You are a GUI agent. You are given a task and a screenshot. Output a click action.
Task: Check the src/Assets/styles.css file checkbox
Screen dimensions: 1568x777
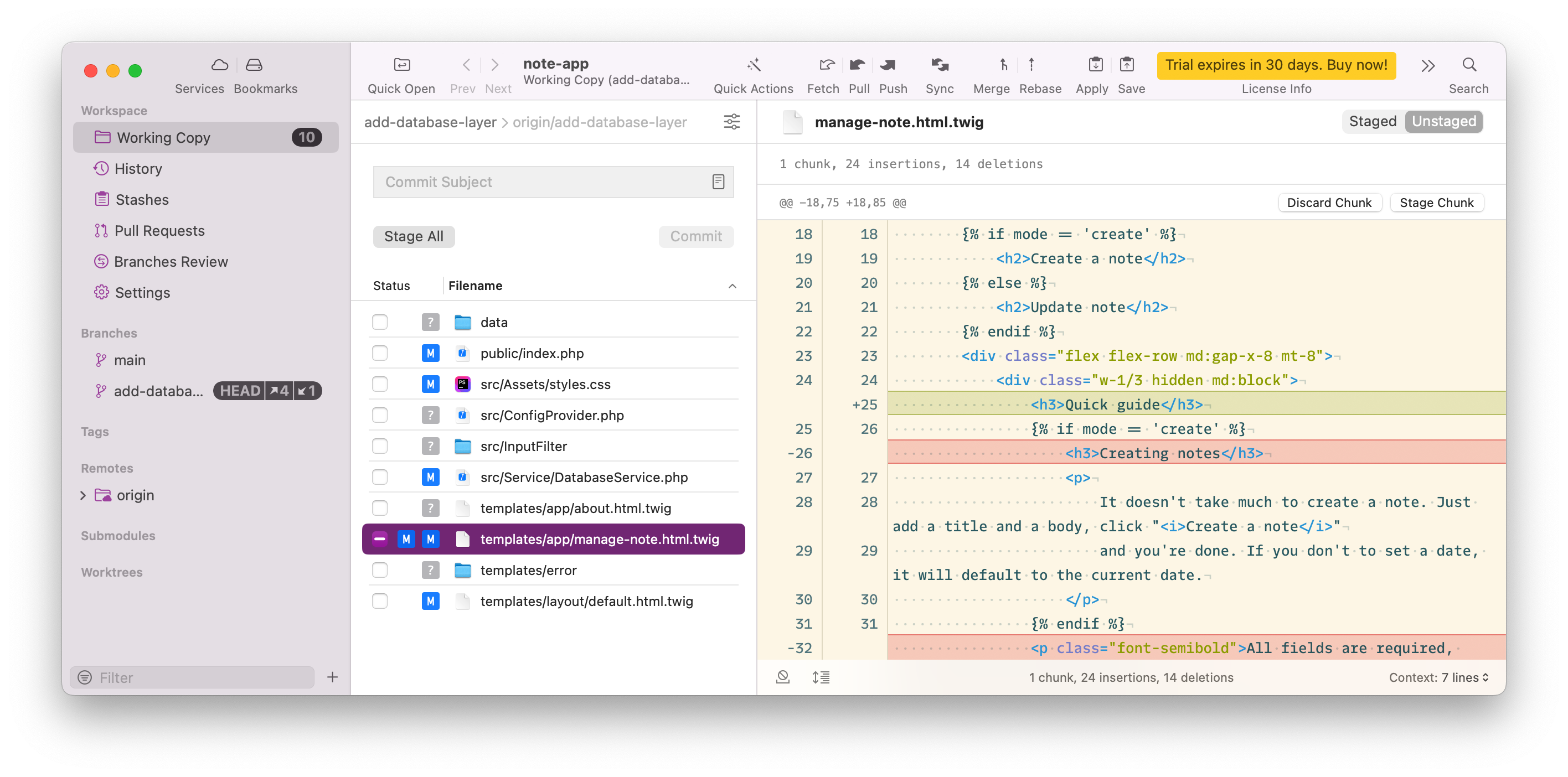click(x=380, y=384)
